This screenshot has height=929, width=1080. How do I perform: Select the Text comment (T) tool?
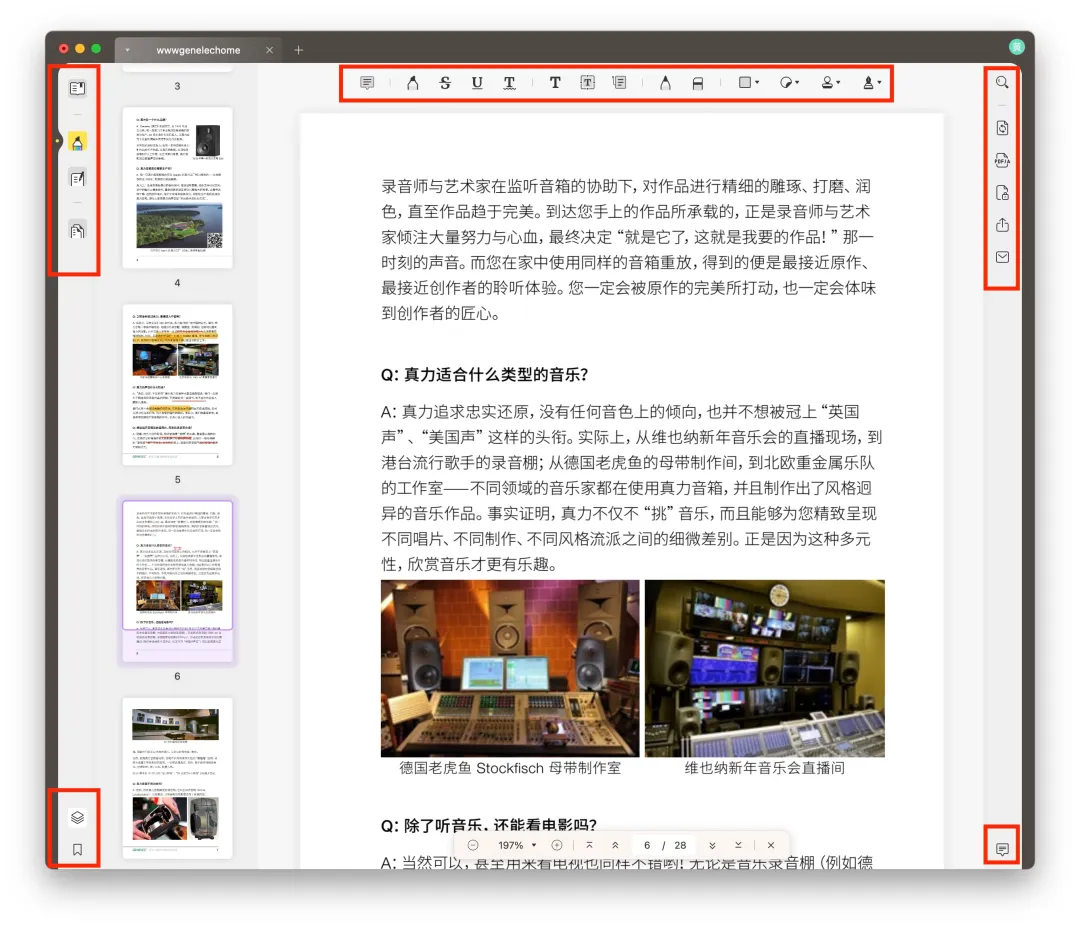point(555,83)
